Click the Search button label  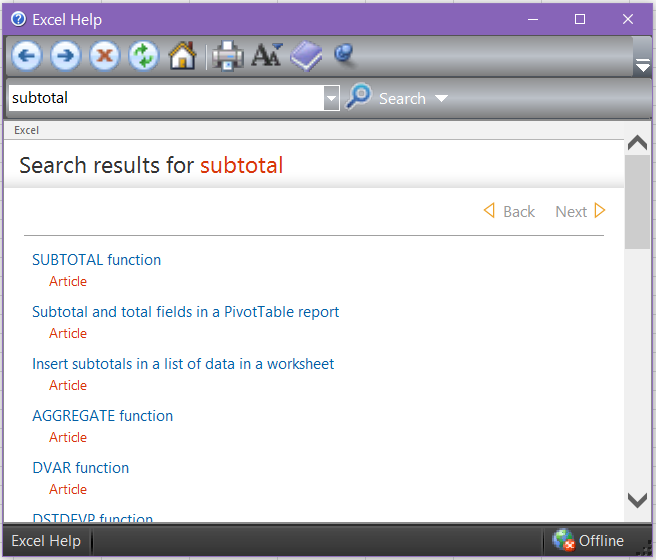[x=402, y=99]
